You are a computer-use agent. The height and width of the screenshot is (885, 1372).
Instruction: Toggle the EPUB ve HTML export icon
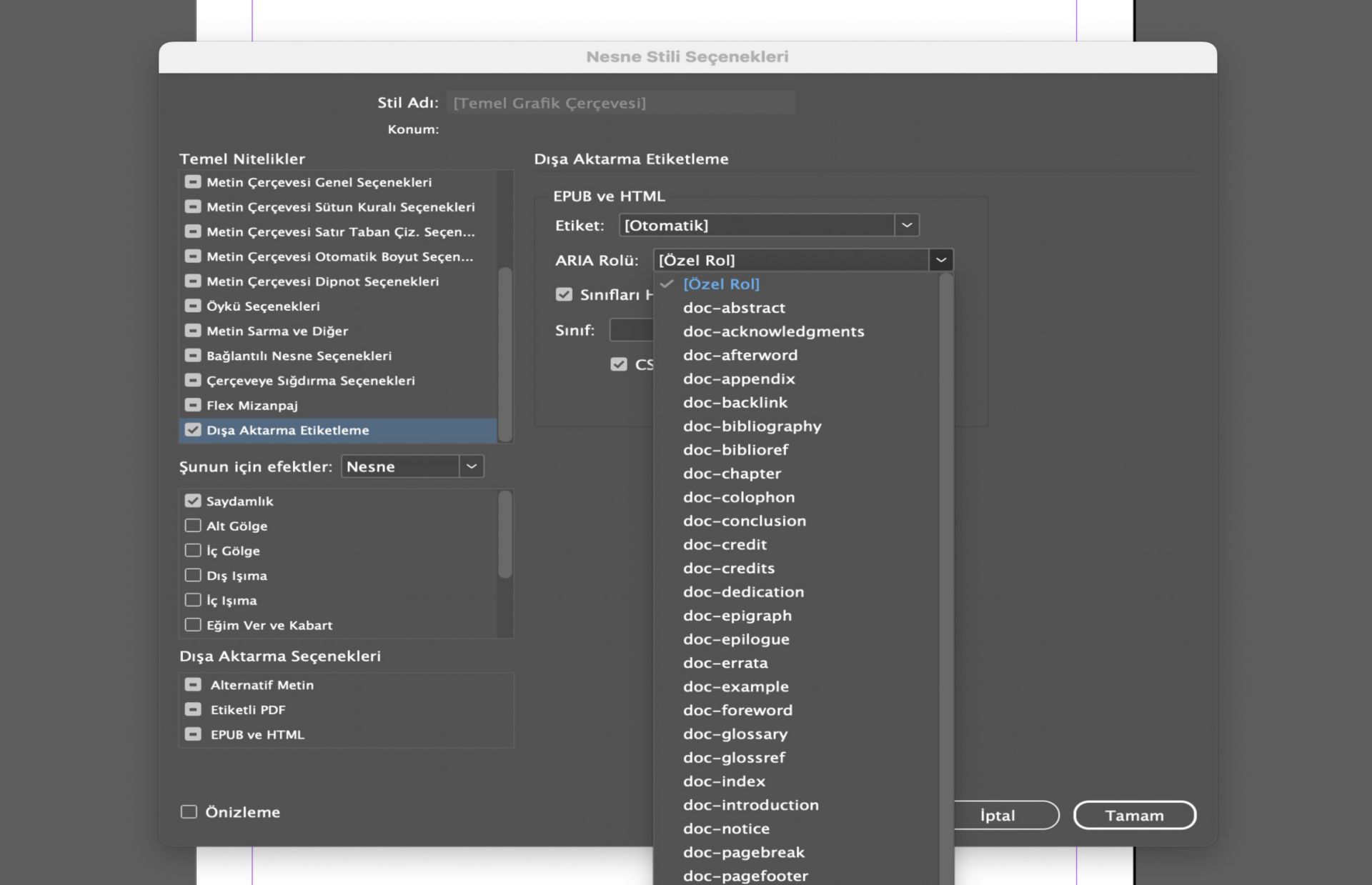coord(193,734)
